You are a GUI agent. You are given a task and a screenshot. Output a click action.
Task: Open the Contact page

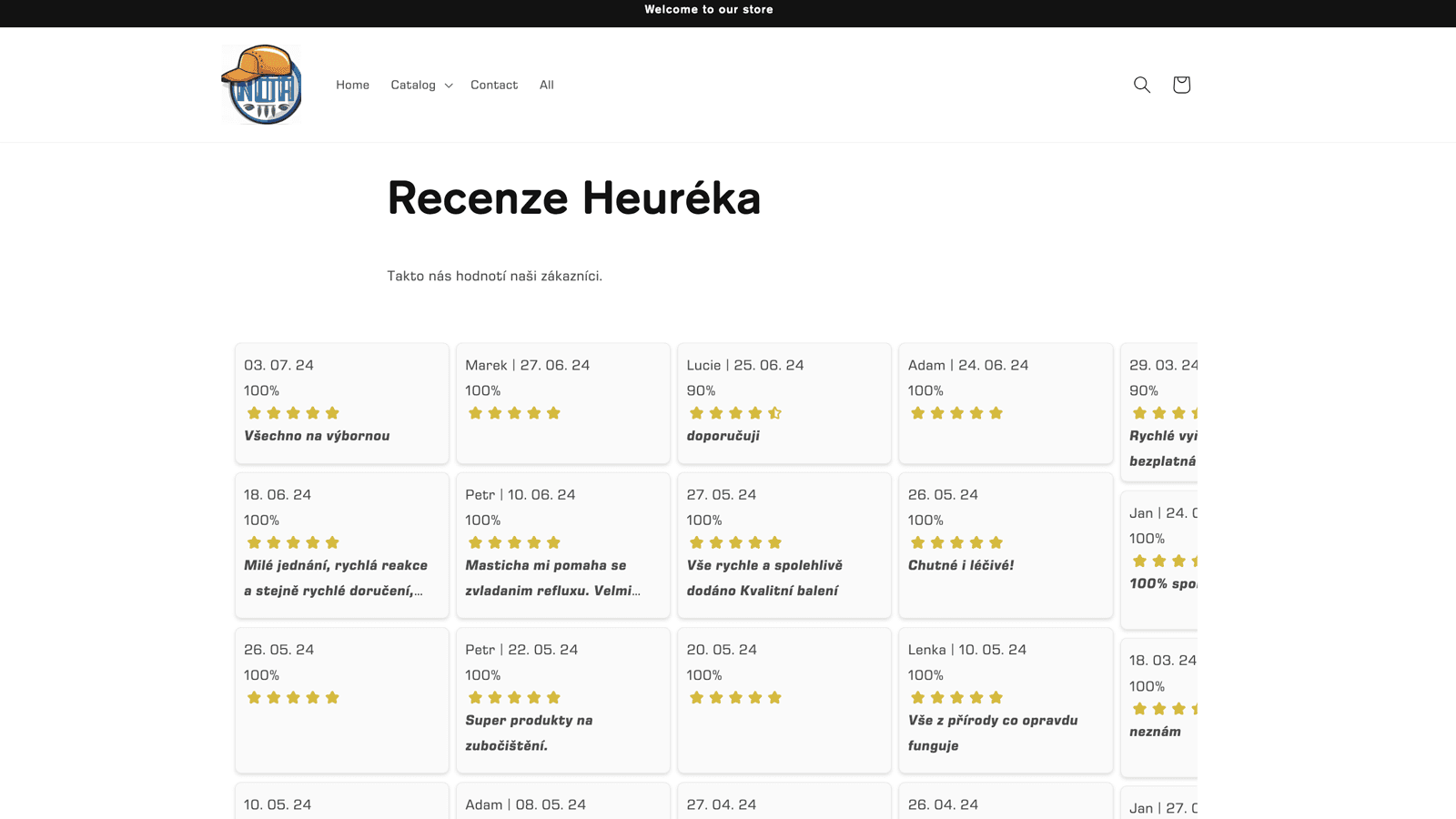494,85
